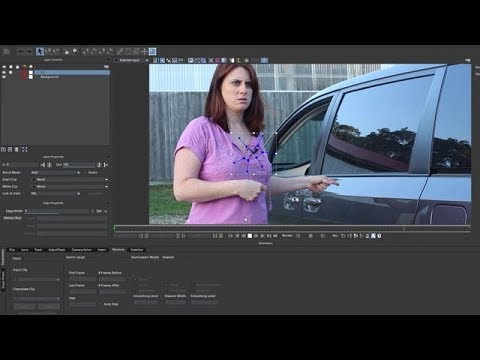Switch to the Clip tab

pyautogui.click(x=12, y=249)
